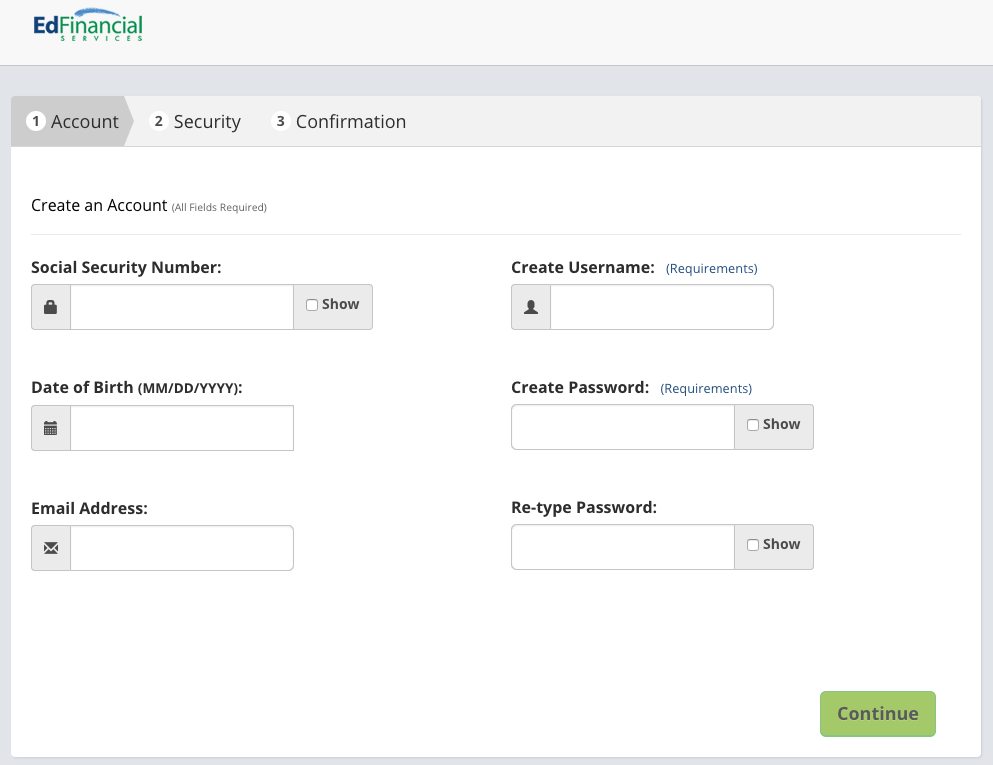This screenshot has width=993, height=765.
Task: Click the EdFinancial Services logo
Action: tap(88, 25)
